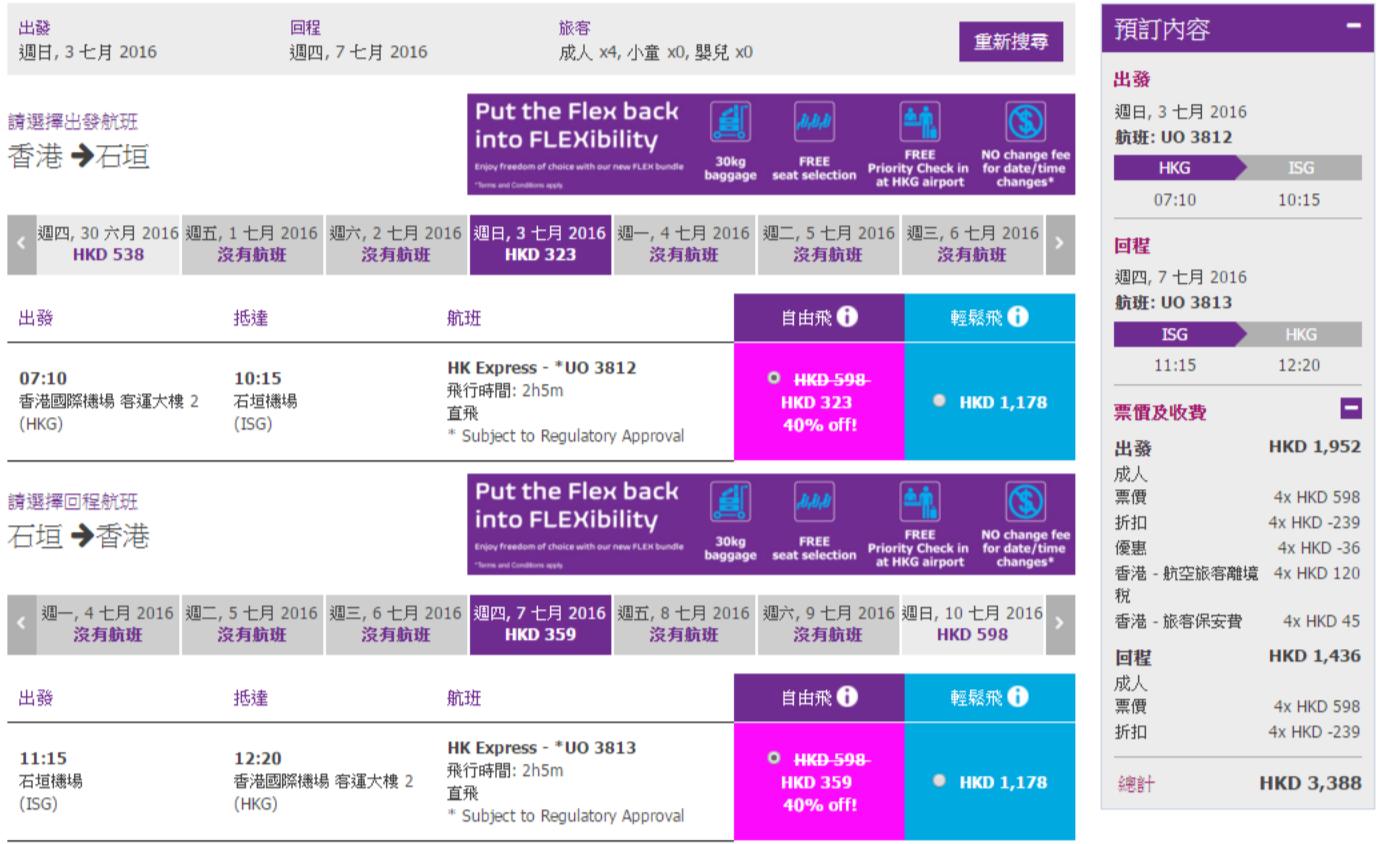This screenshot has width=1379, height=844.
Task: Collapse the 預訂內容 booking summary panel
Action: (1354, 29)
